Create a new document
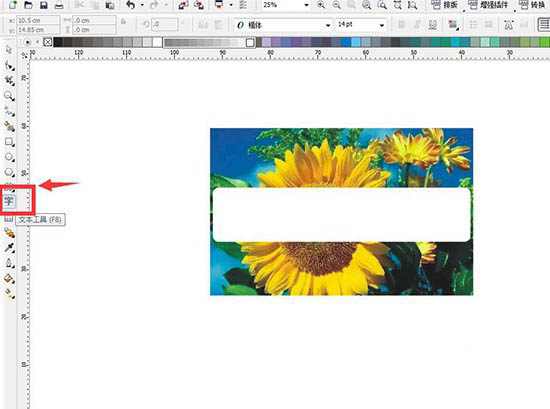The image size is (550, 409). [13, 5]
